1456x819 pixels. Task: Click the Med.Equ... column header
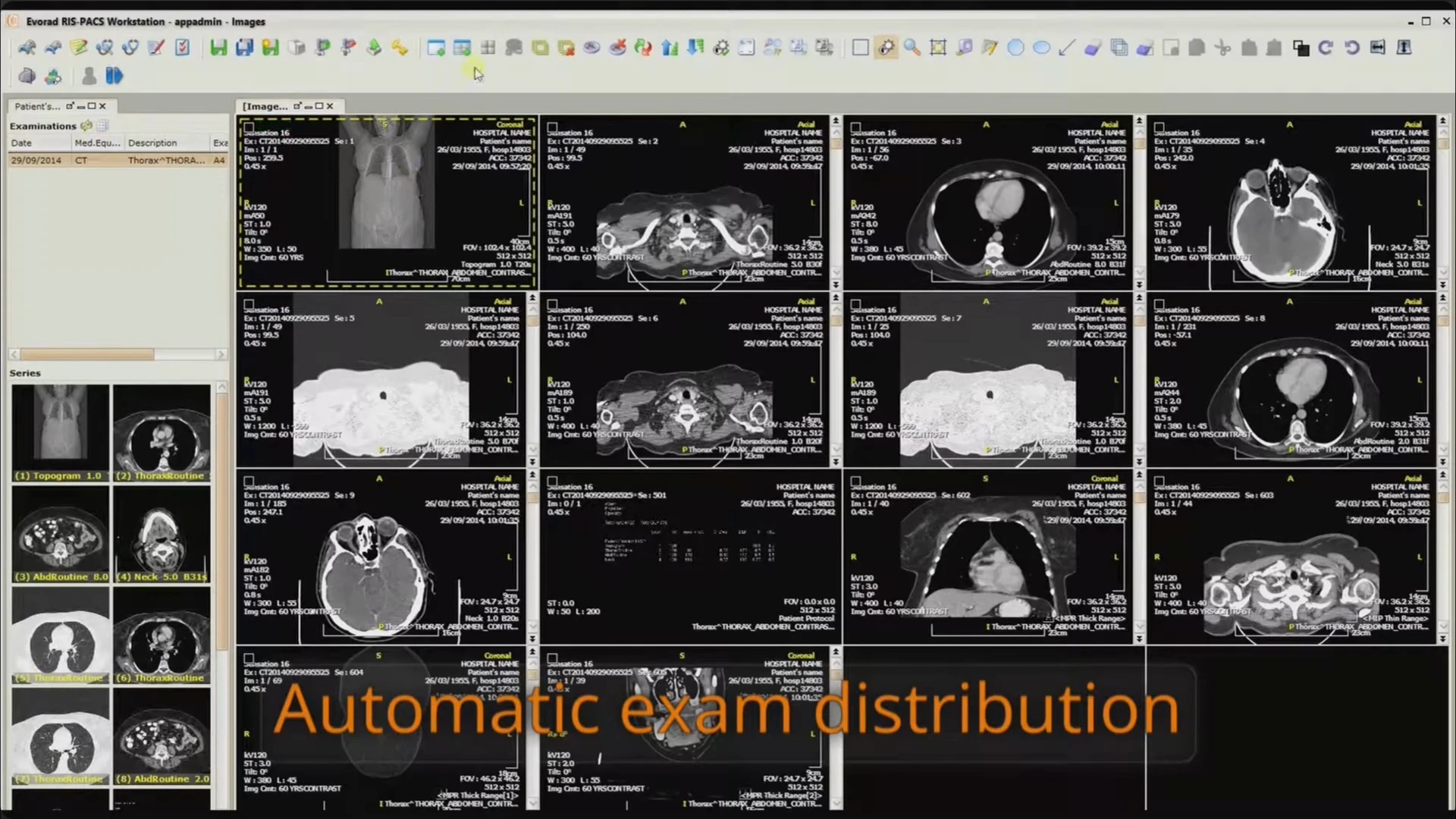[x=97, y=143]
